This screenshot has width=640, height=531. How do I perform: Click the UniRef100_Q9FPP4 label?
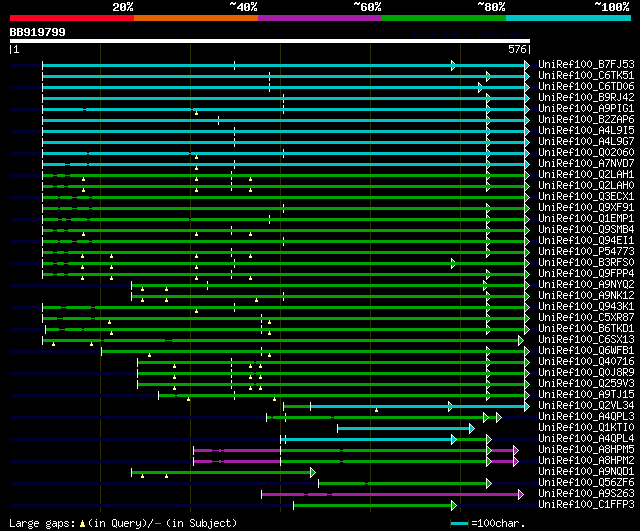(x=586, y=273)
